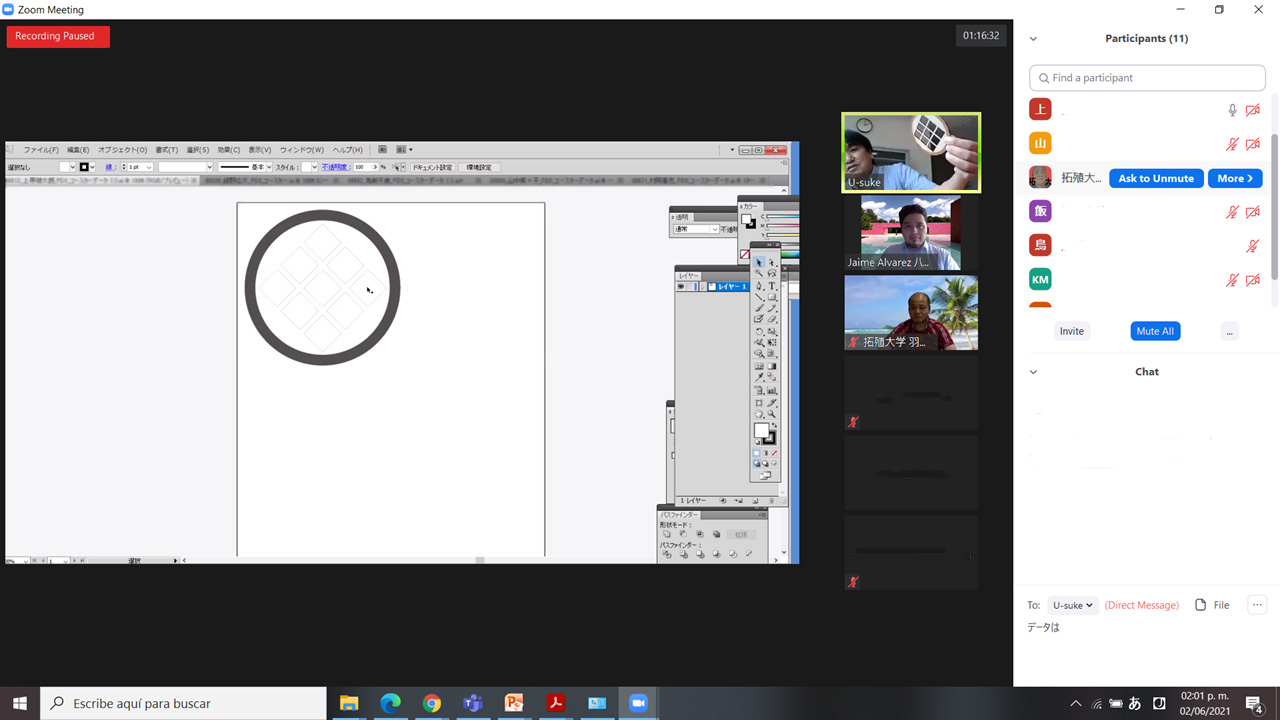Select the Rectangle tool
1280x720 pixels.
click(772, 297)
